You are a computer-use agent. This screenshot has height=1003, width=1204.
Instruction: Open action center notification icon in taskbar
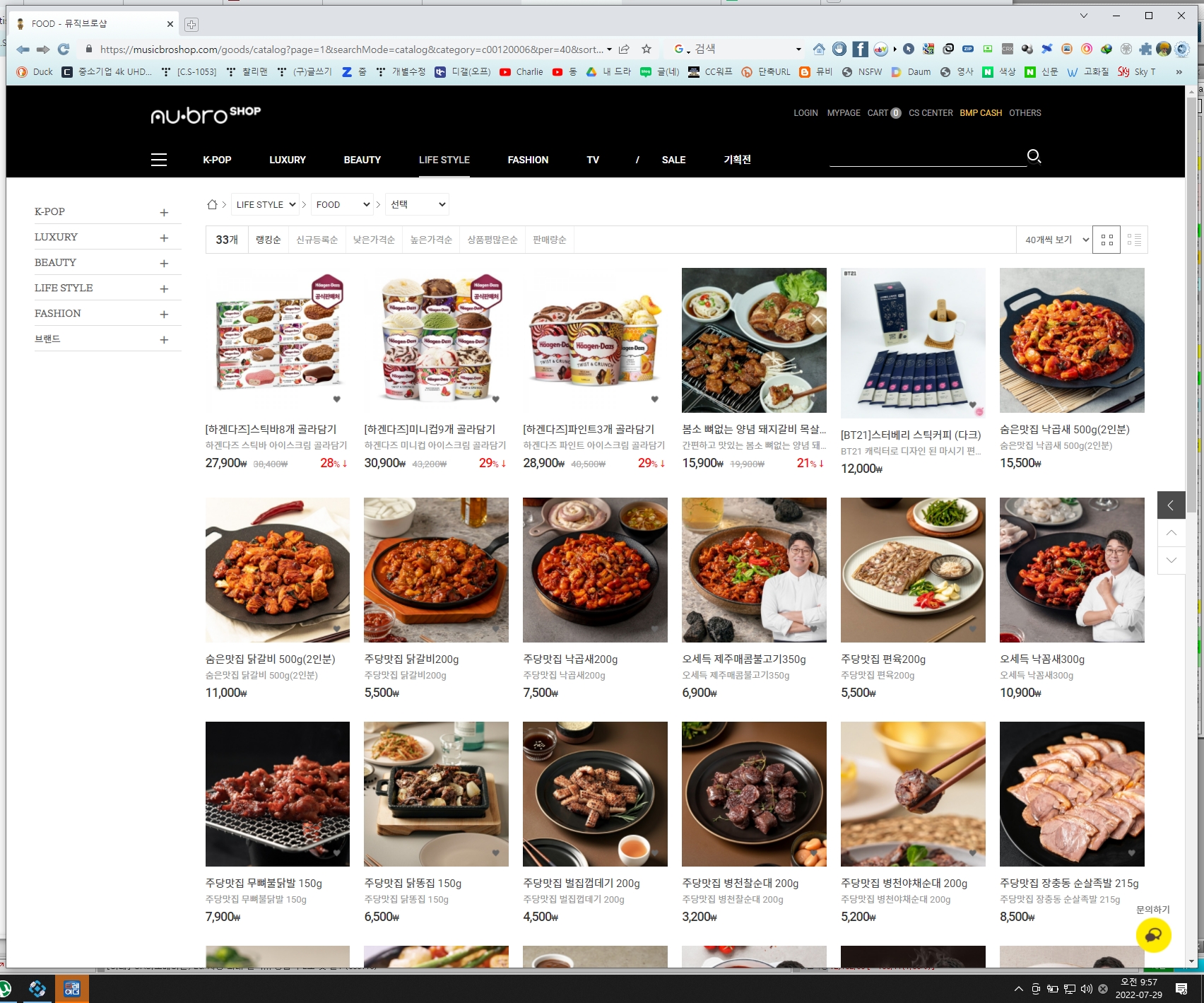(x=1181, y=989)
